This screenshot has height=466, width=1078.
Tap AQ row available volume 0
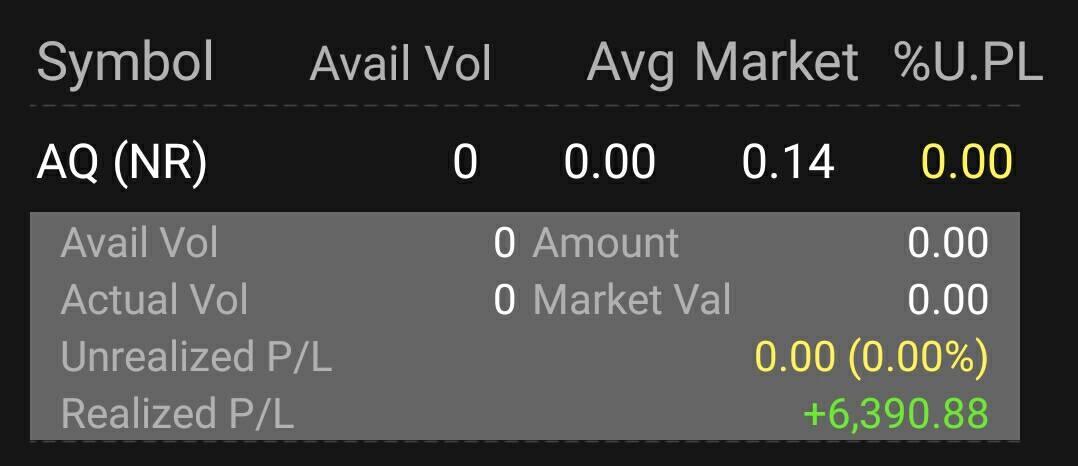[x=465, y=163]
